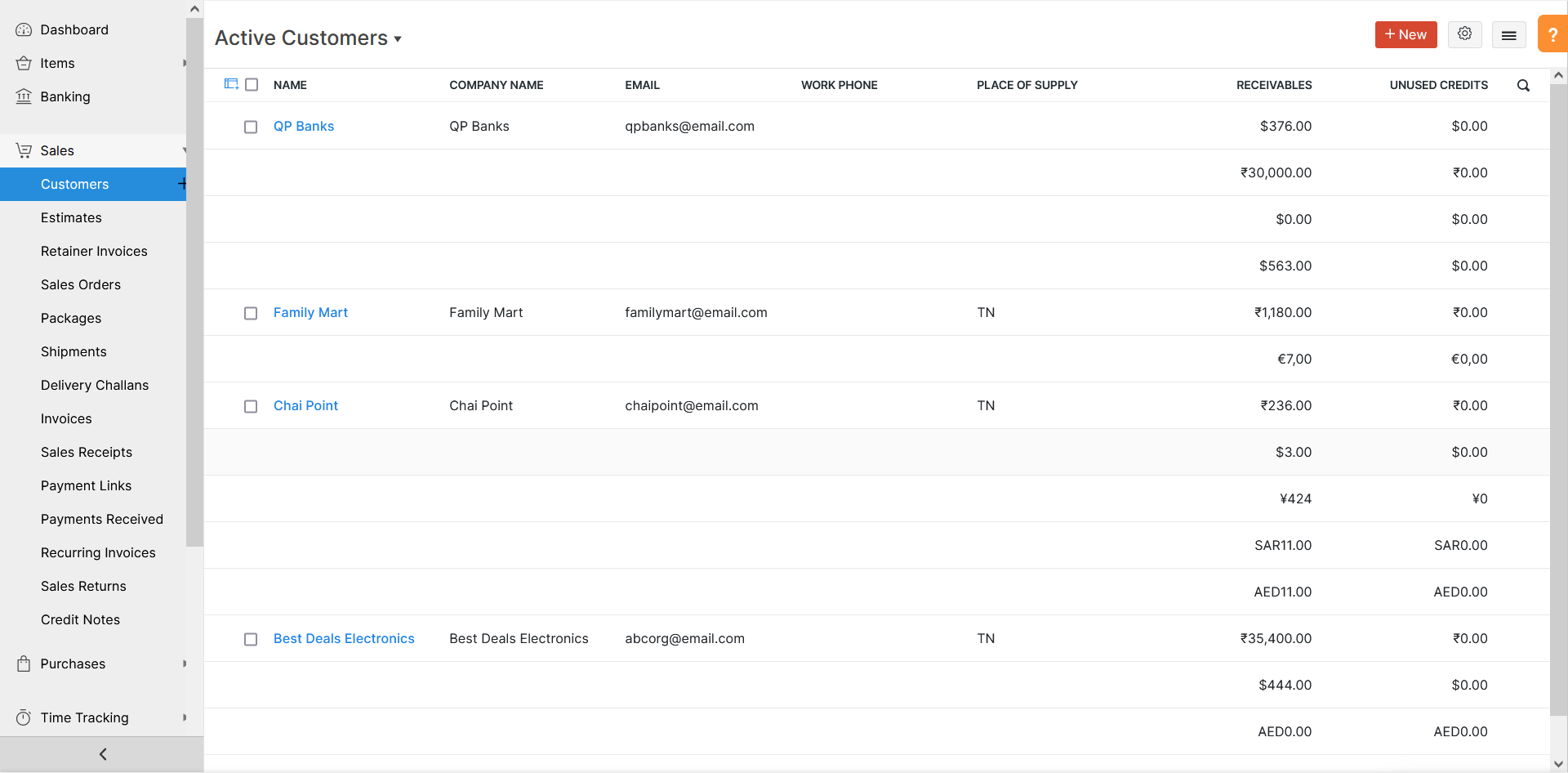The image size is (1568, 773).
Task: Click the search icon in the list header
Action: pos(1523,85)
